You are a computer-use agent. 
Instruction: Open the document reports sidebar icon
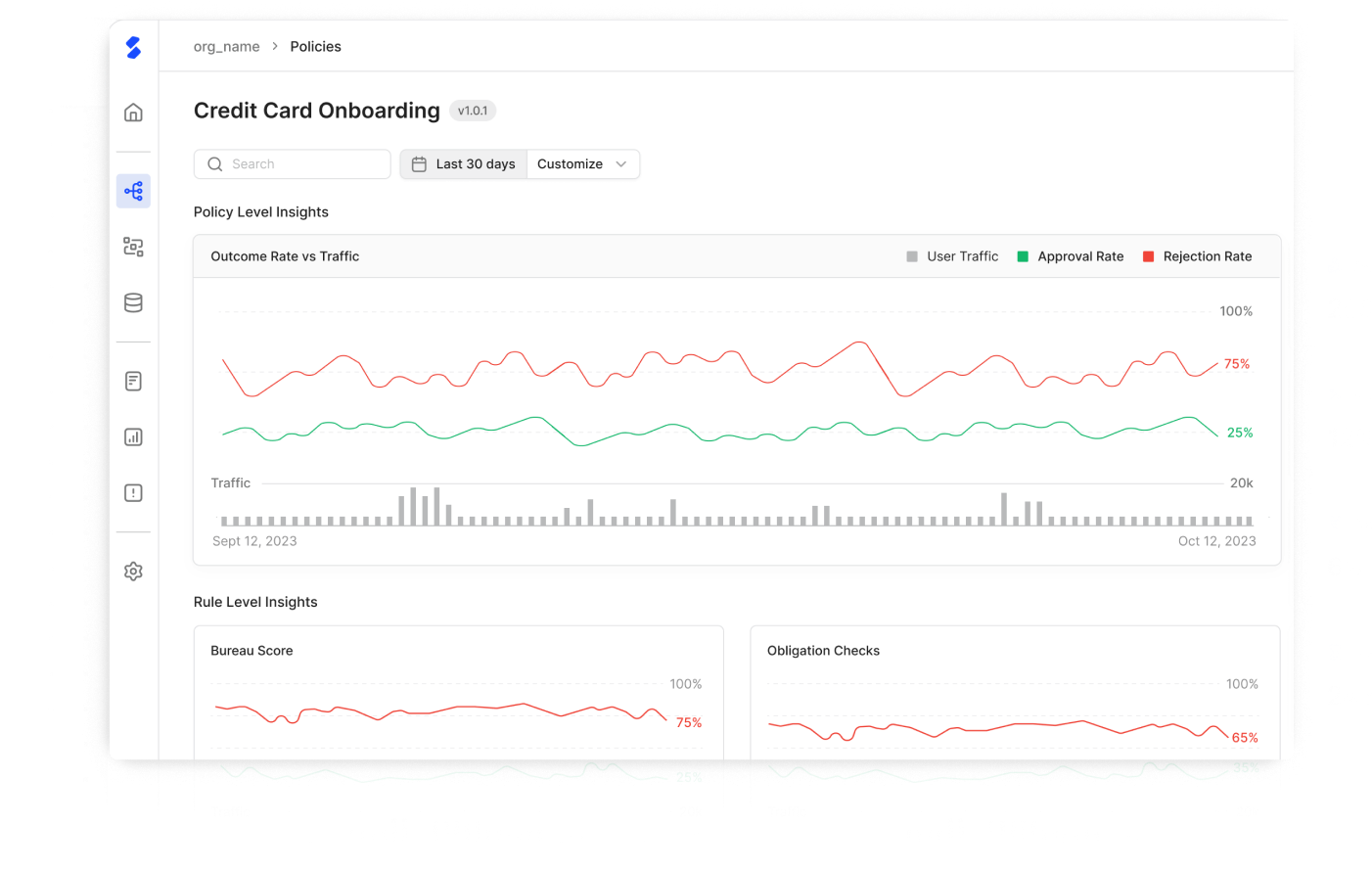click(134, 381)
